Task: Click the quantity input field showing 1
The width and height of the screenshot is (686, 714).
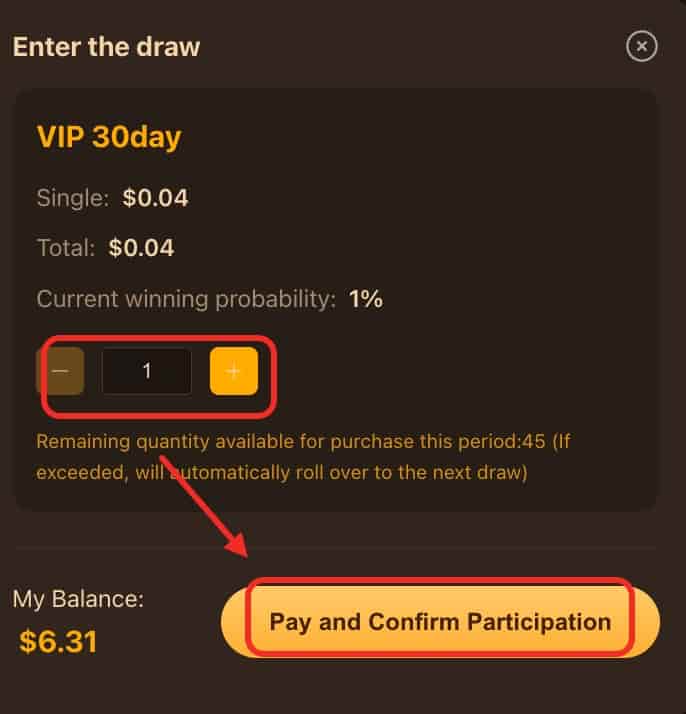Action: tap(146, 371)
